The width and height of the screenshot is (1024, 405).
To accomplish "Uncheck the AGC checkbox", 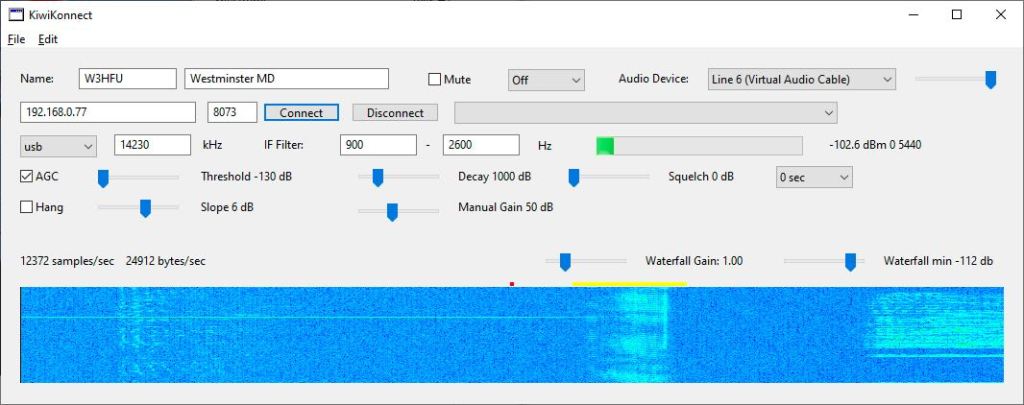I will coord(27,177).
